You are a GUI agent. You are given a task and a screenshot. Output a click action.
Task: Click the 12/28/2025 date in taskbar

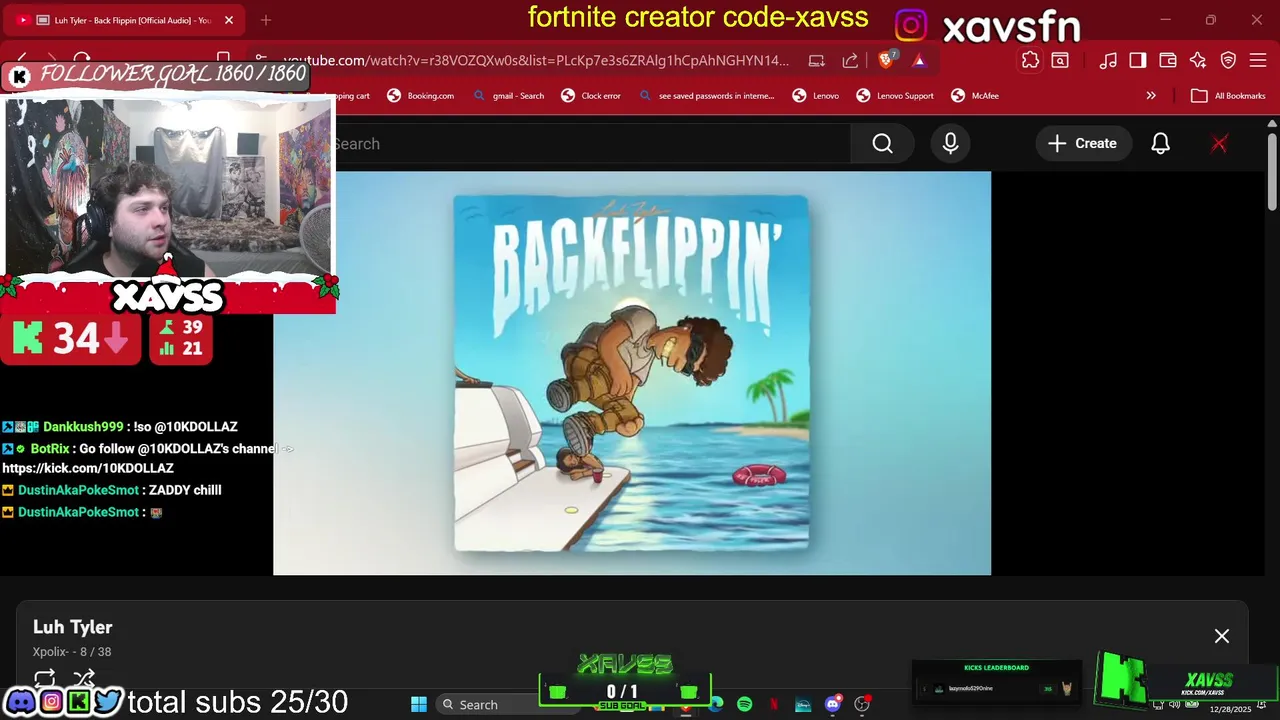click(1230, 709)
